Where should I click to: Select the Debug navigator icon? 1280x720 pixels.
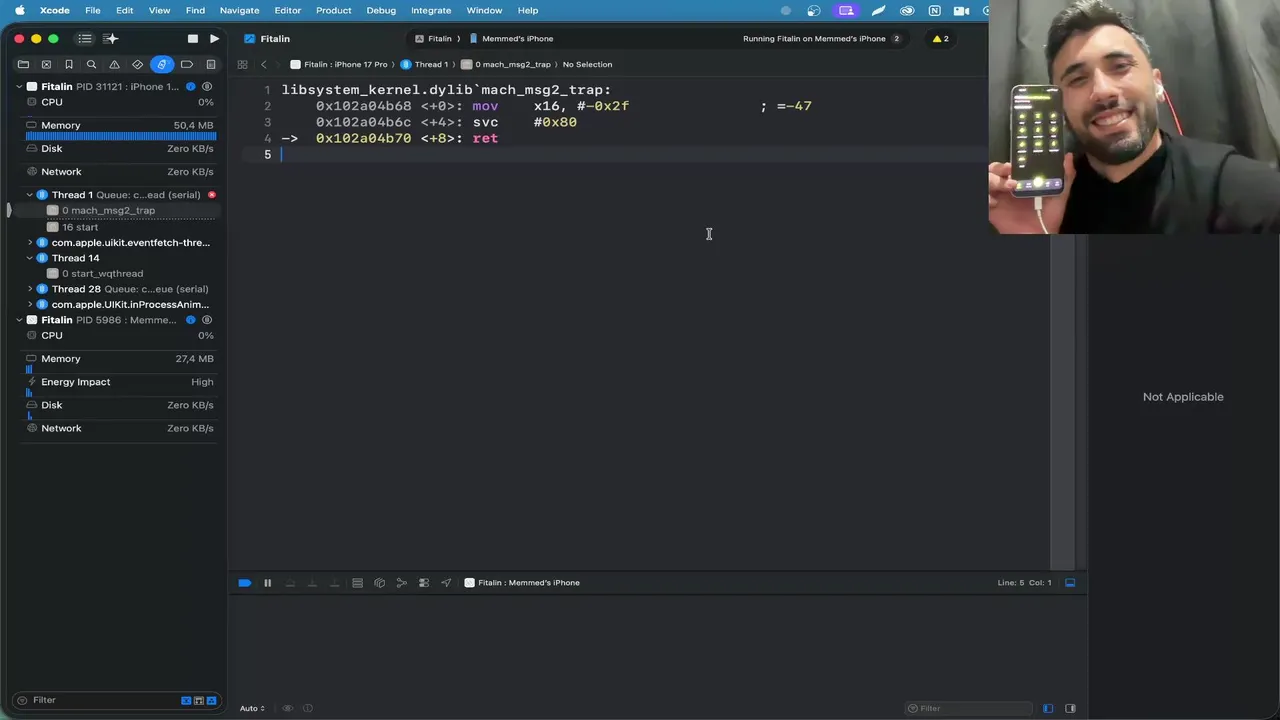161,64
